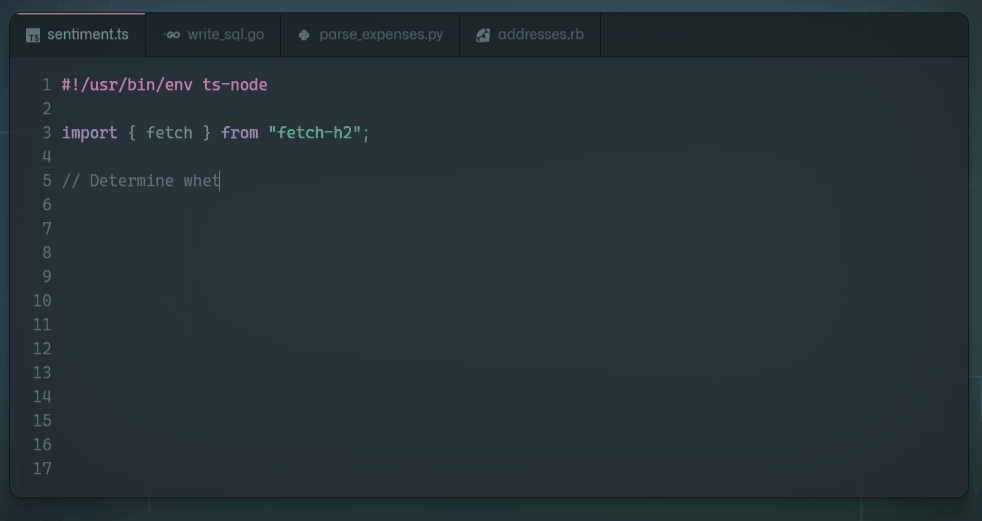Click the fetch identifier inside the braces

click(x=169, y=133)
